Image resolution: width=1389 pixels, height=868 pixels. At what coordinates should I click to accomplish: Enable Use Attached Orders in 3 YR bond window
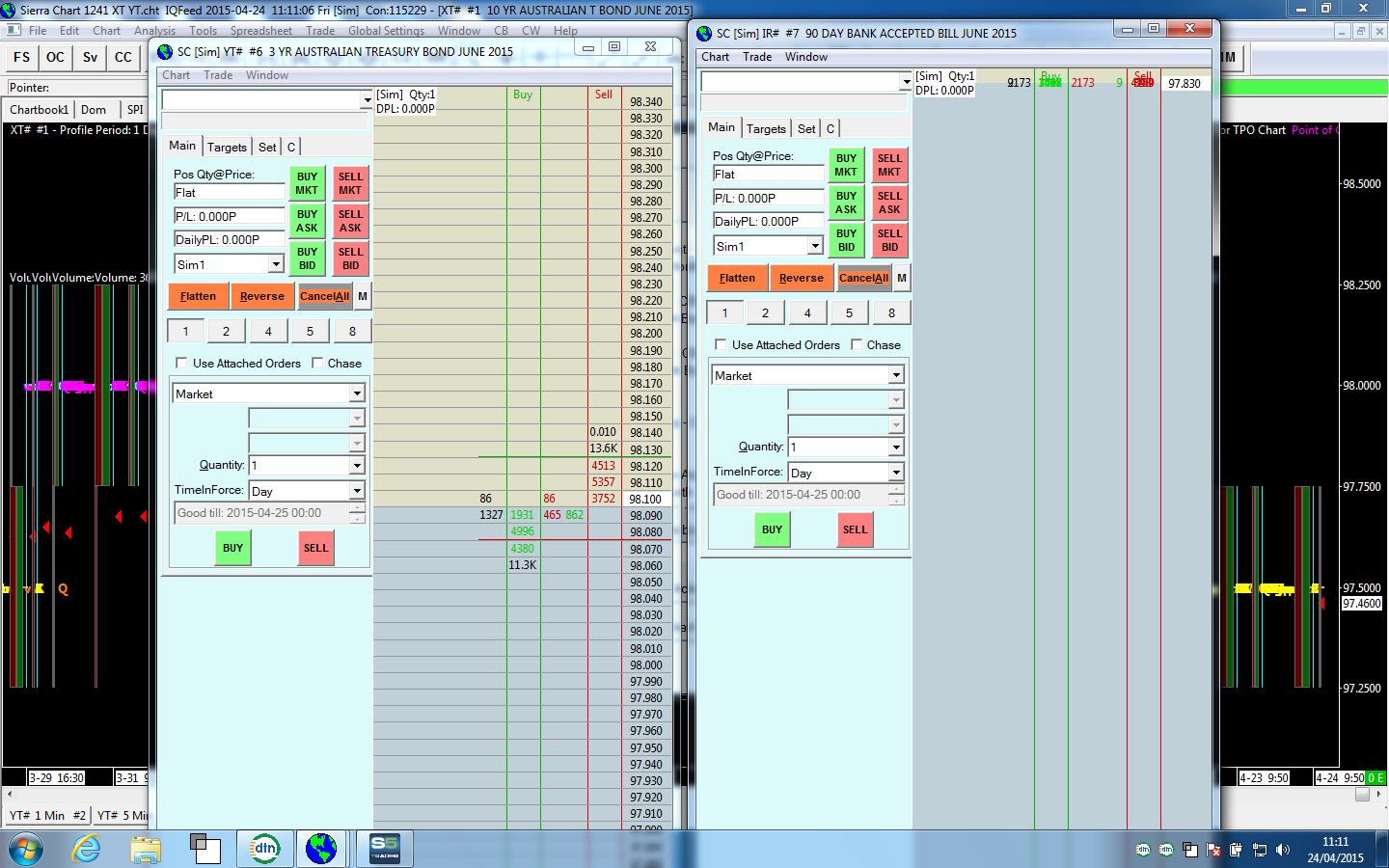(x=181, y=364)
